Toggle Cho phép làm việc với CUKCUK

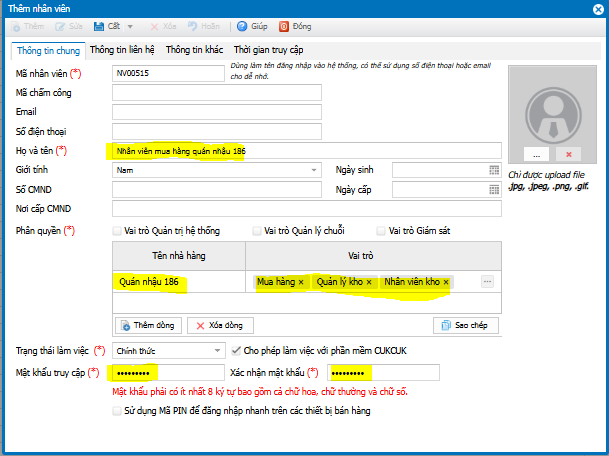click(x=236, y=351)
